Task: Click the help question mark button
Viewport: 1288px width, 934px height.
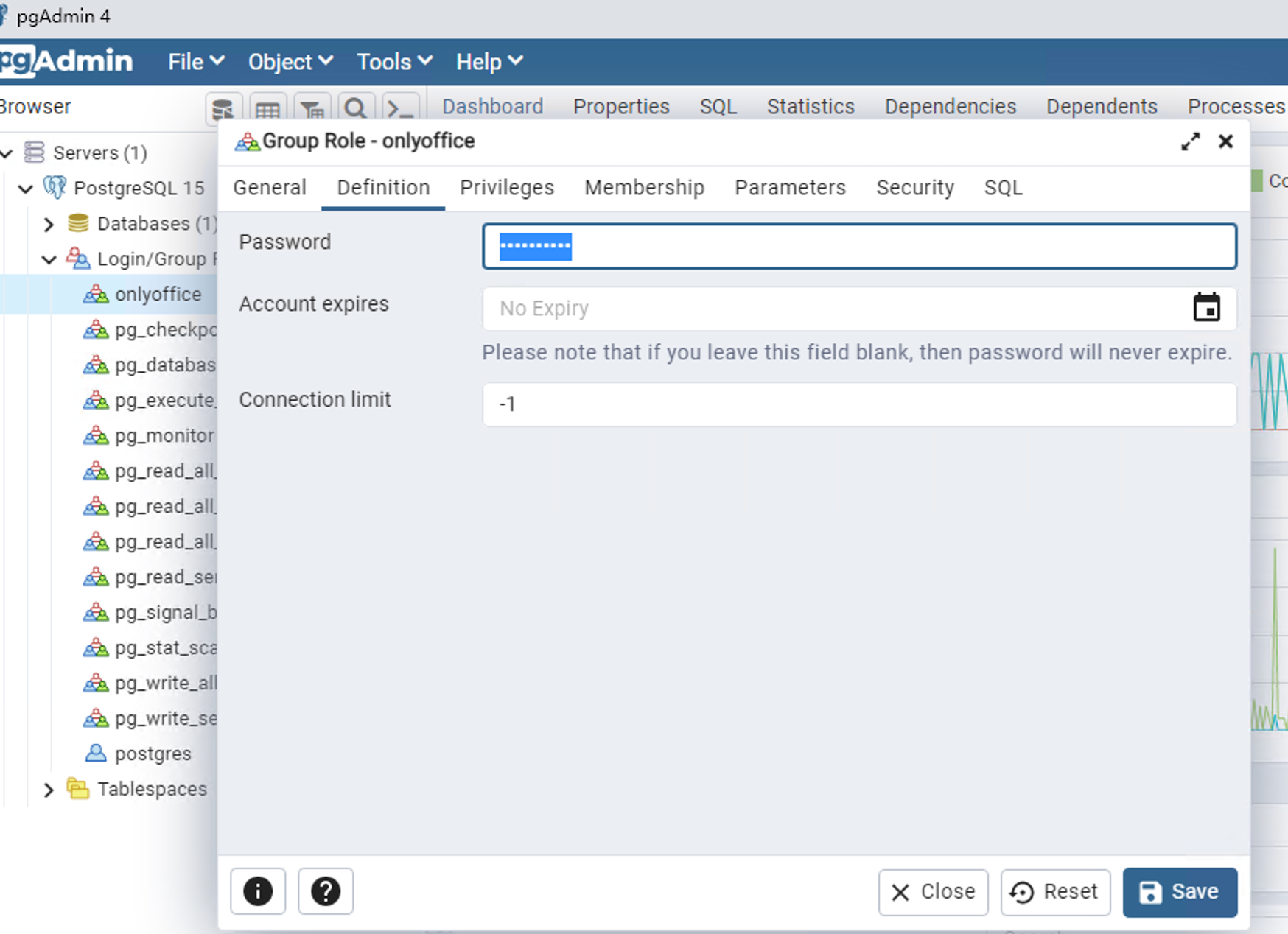Action: [x=326, y=891]
